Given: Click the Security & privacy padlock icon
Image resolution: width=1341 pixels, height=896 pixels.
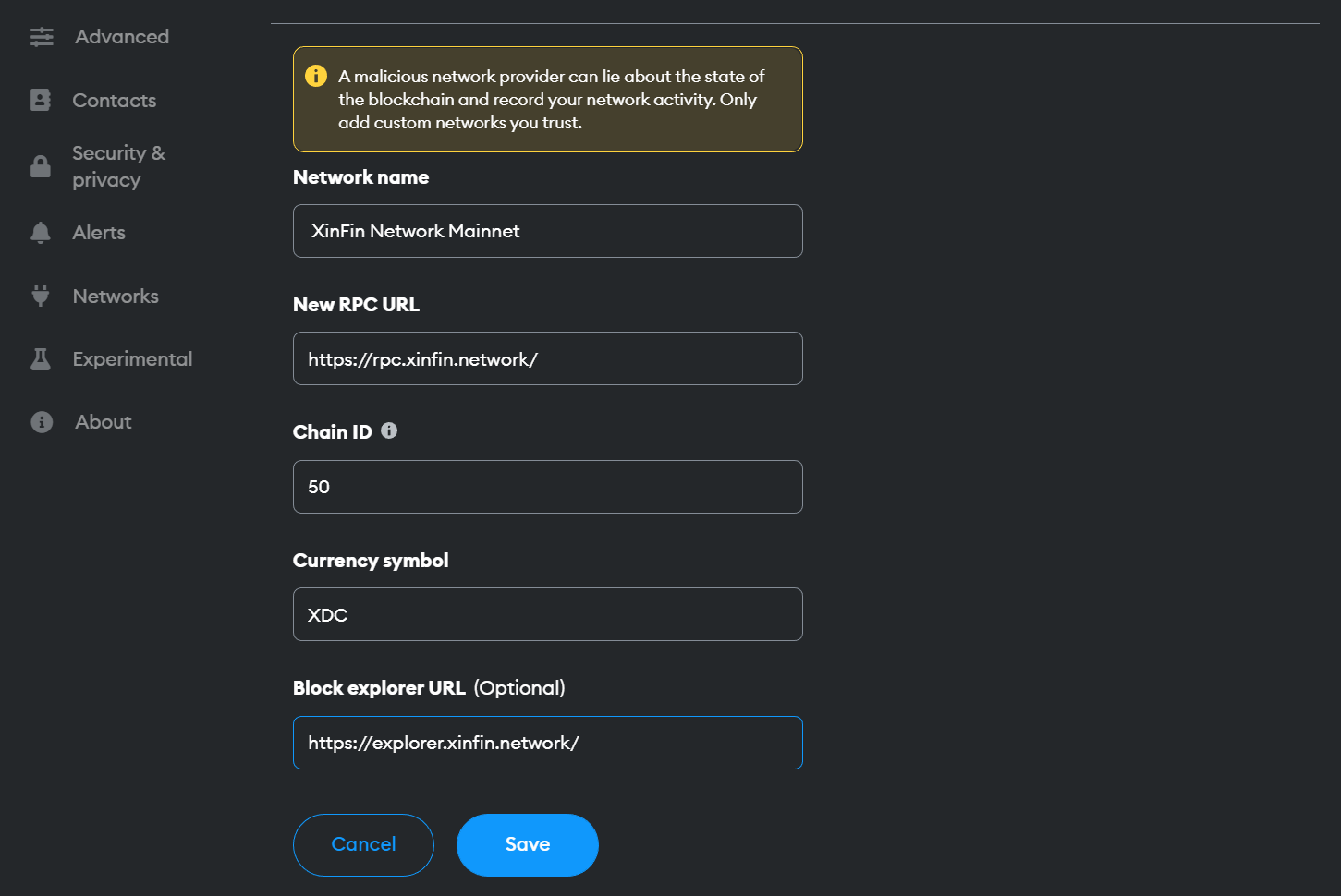Looking at the screenshot, I should [x=41, y=166].
